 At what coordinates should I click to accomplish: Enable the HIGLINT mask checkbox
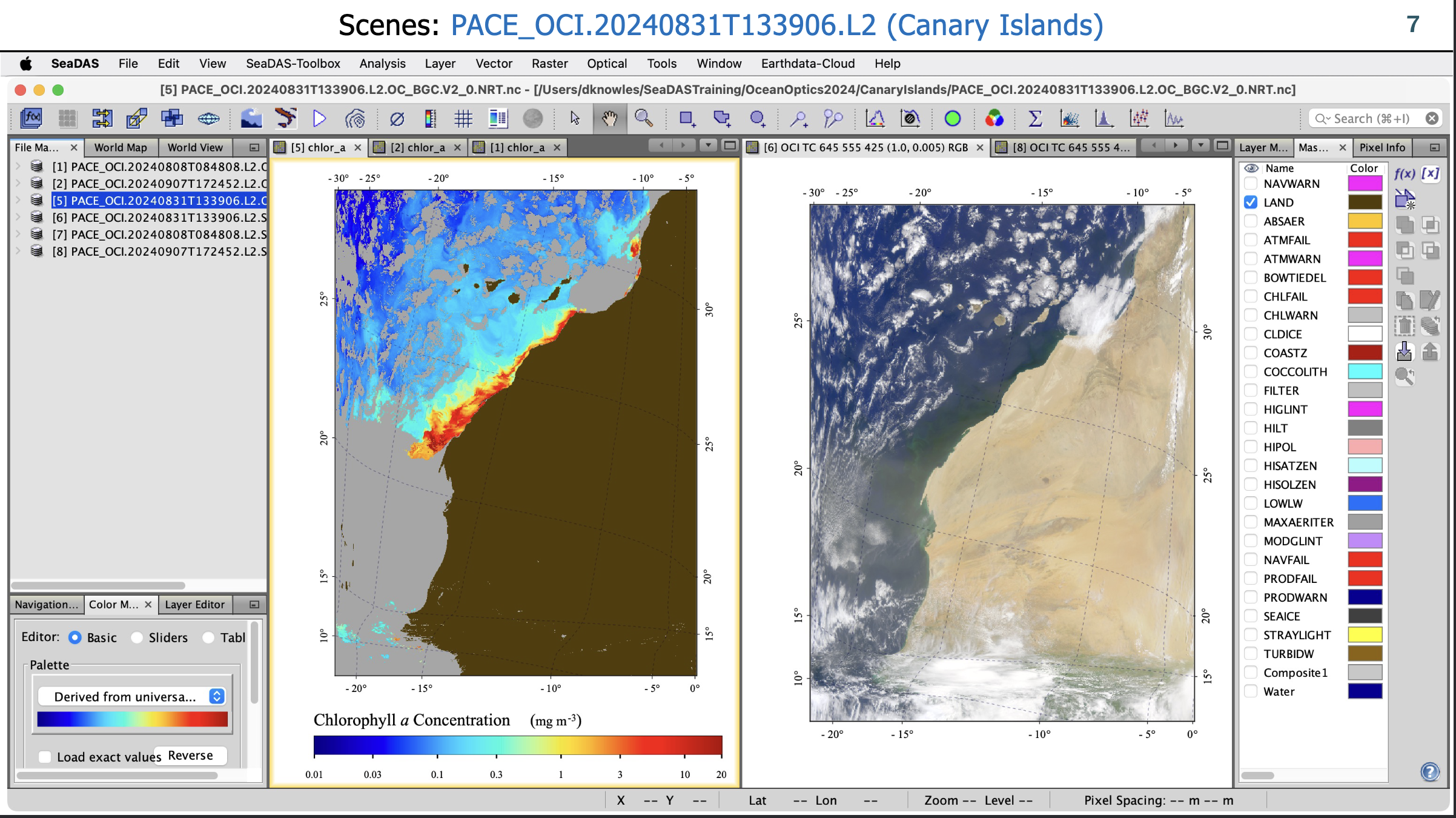point(1251,409)
